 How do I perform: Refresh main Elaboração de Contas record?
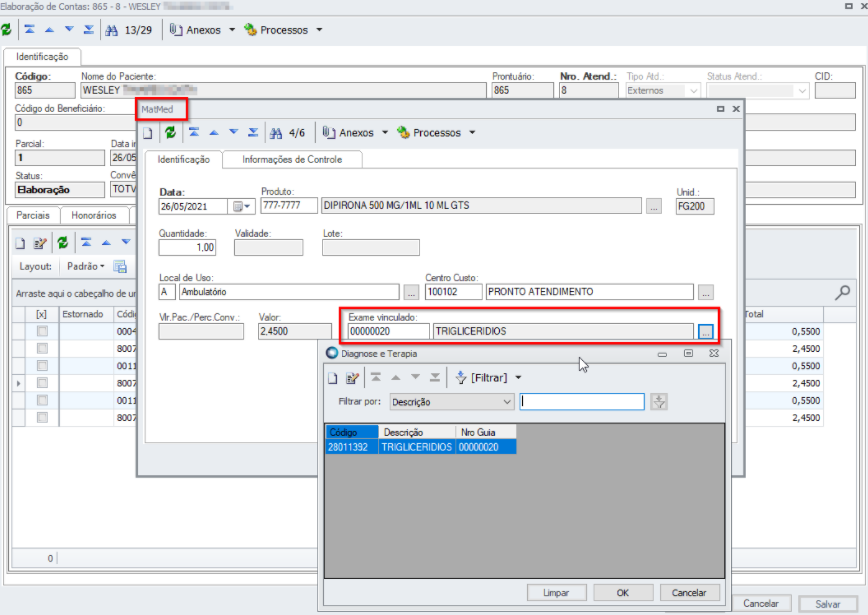[x=7, y=30]
